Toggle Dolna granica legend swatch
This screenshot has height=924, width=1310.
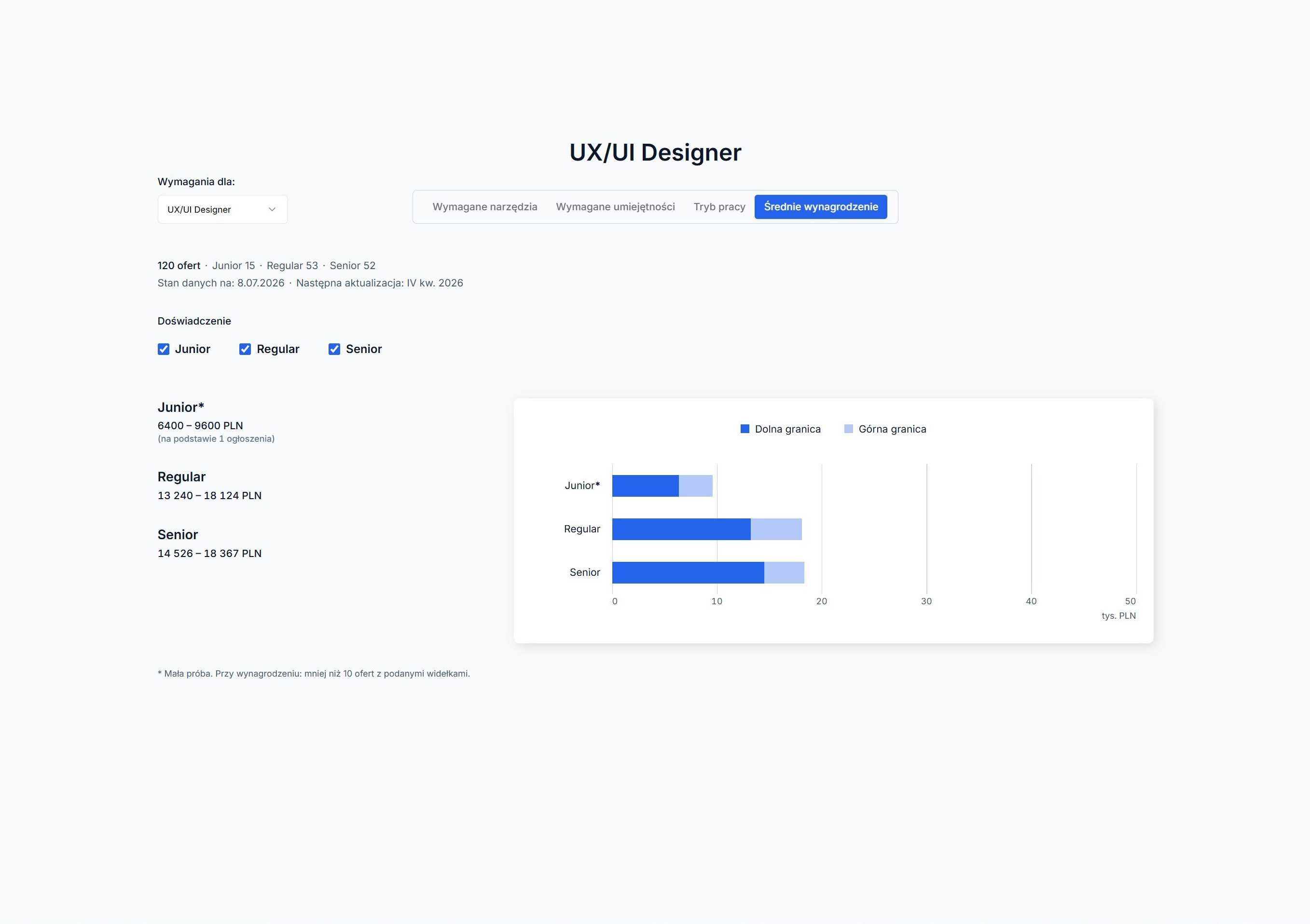click(x=745, y=429)
